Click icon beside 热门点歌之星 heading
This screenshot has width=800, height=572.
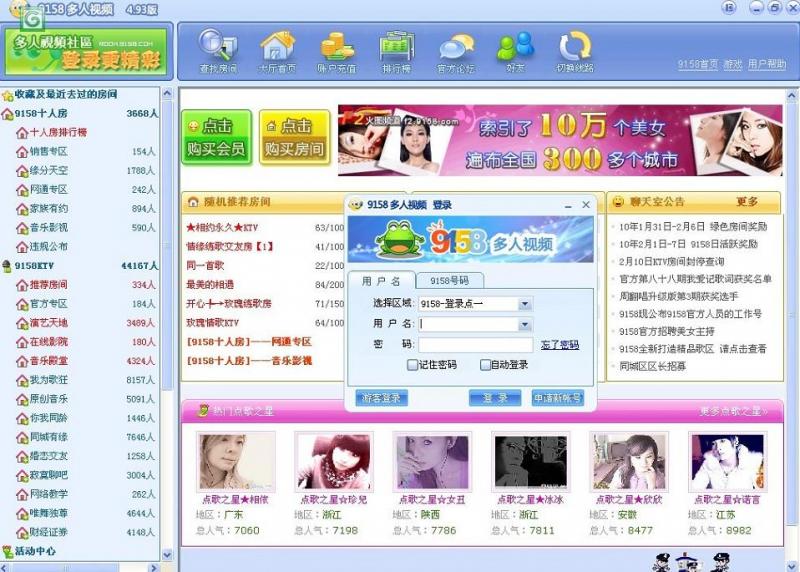coord(203,410)
